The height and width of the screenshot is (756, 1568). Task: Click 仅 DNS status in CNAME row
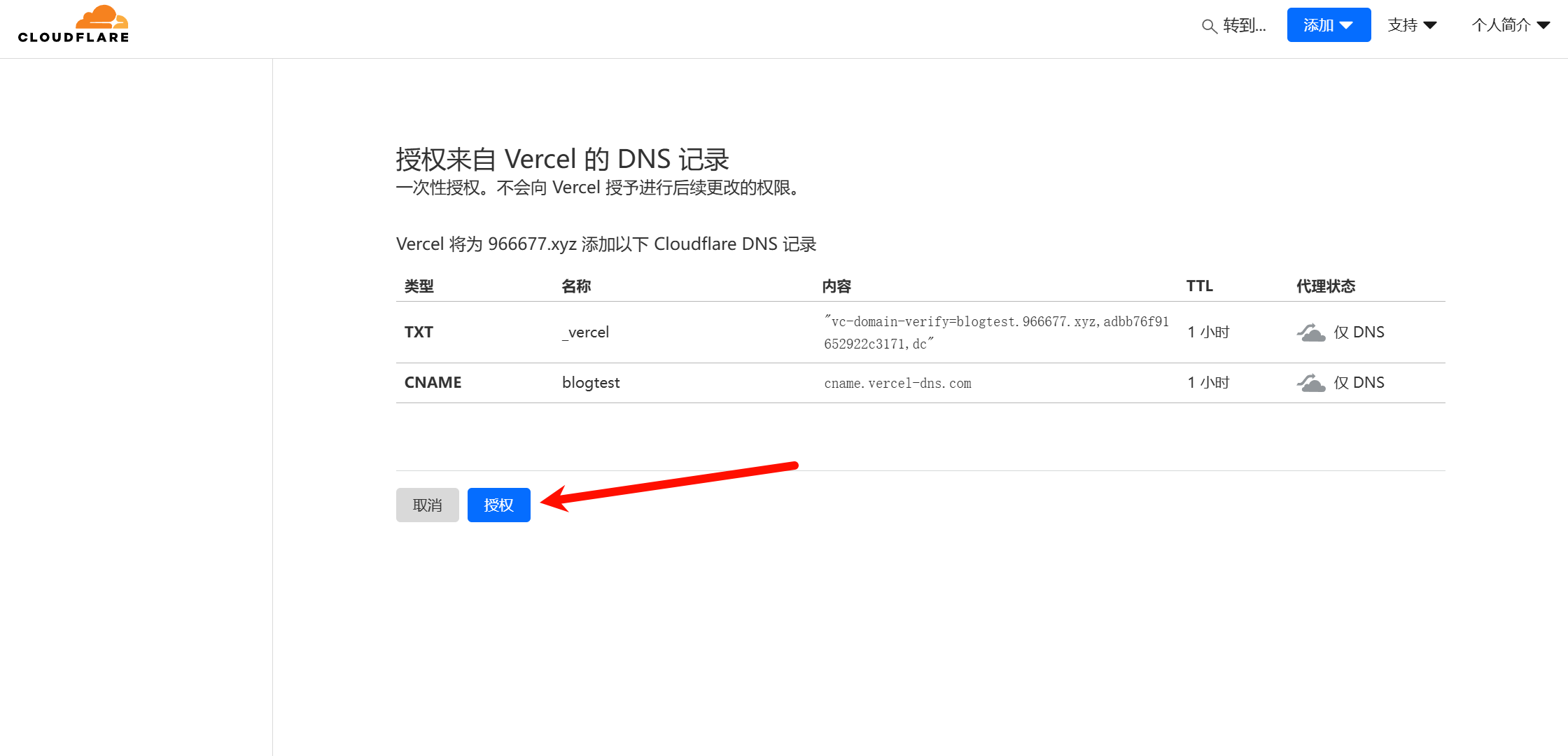(1359, 383)
